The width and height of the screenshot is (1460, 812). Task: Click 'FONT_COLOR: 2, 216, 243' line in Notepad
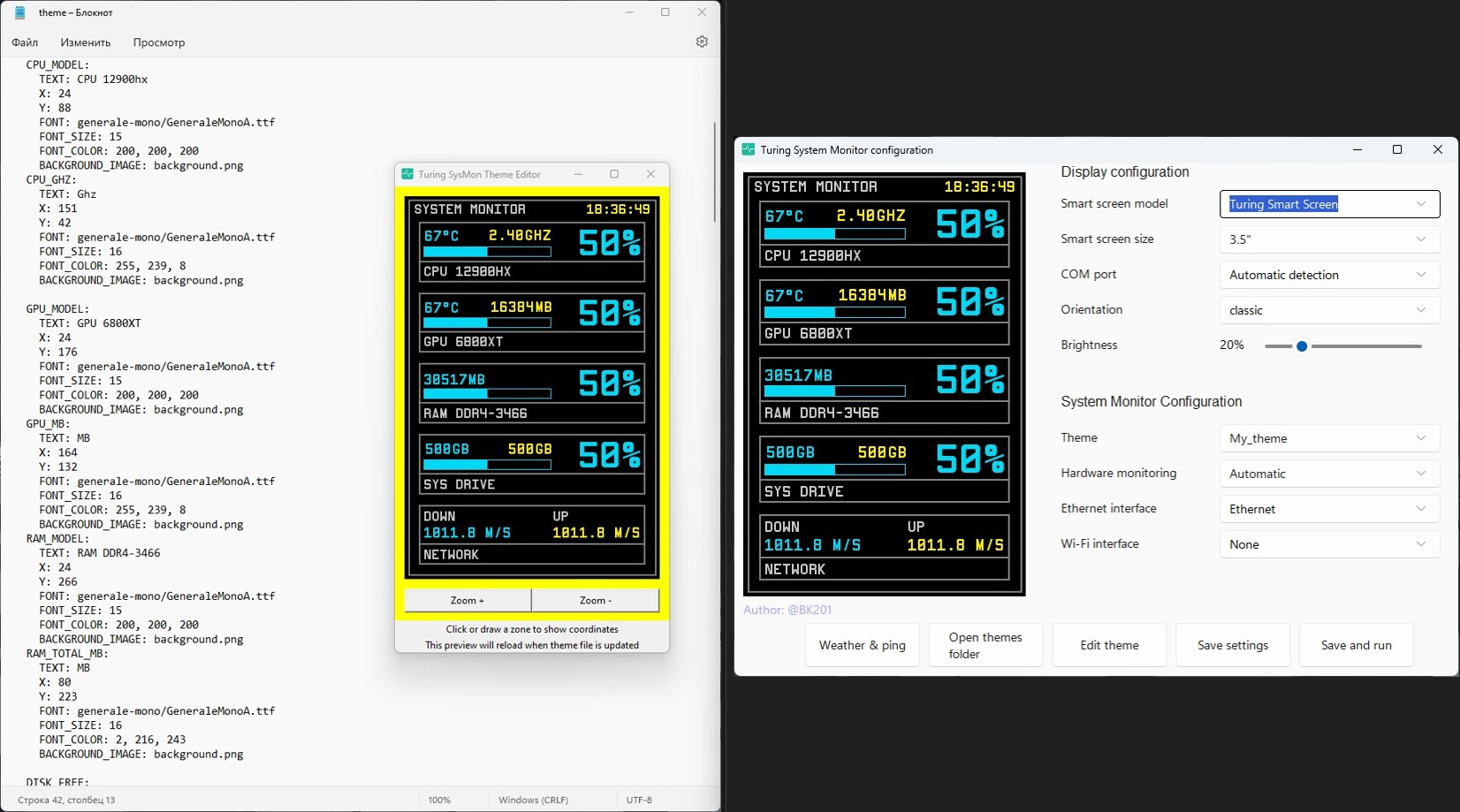[112, 740]
